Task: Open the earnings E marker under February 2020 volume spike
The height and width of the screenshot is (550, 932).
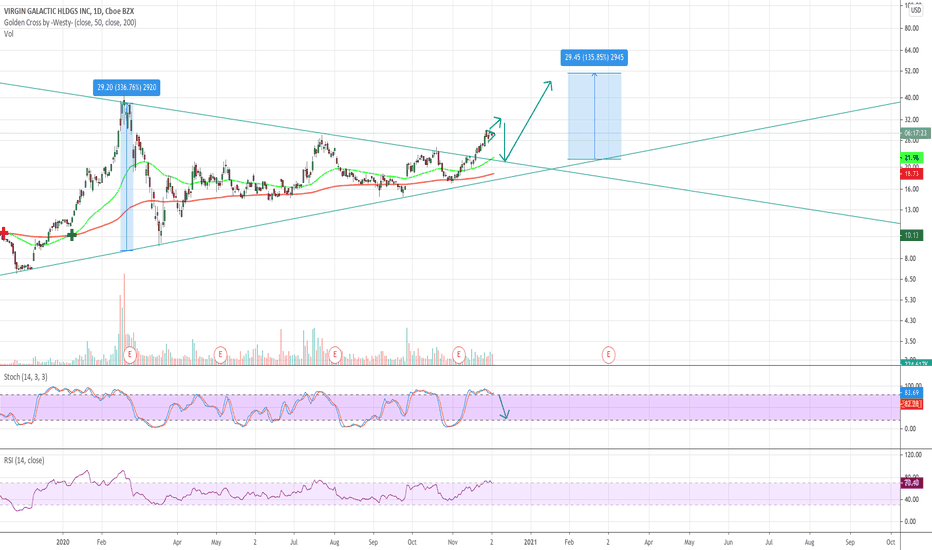Action: (x=130, y=356)
